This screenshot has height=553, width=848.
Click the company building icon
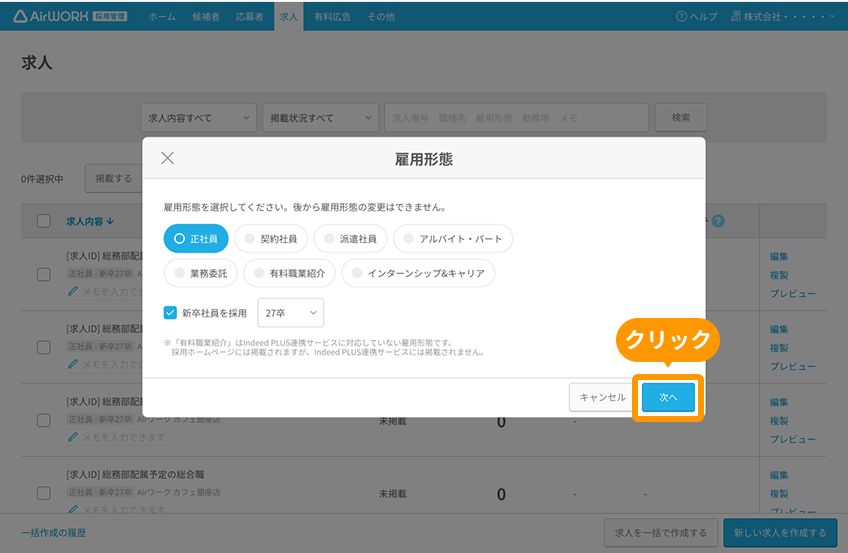(x=736, y=17)
